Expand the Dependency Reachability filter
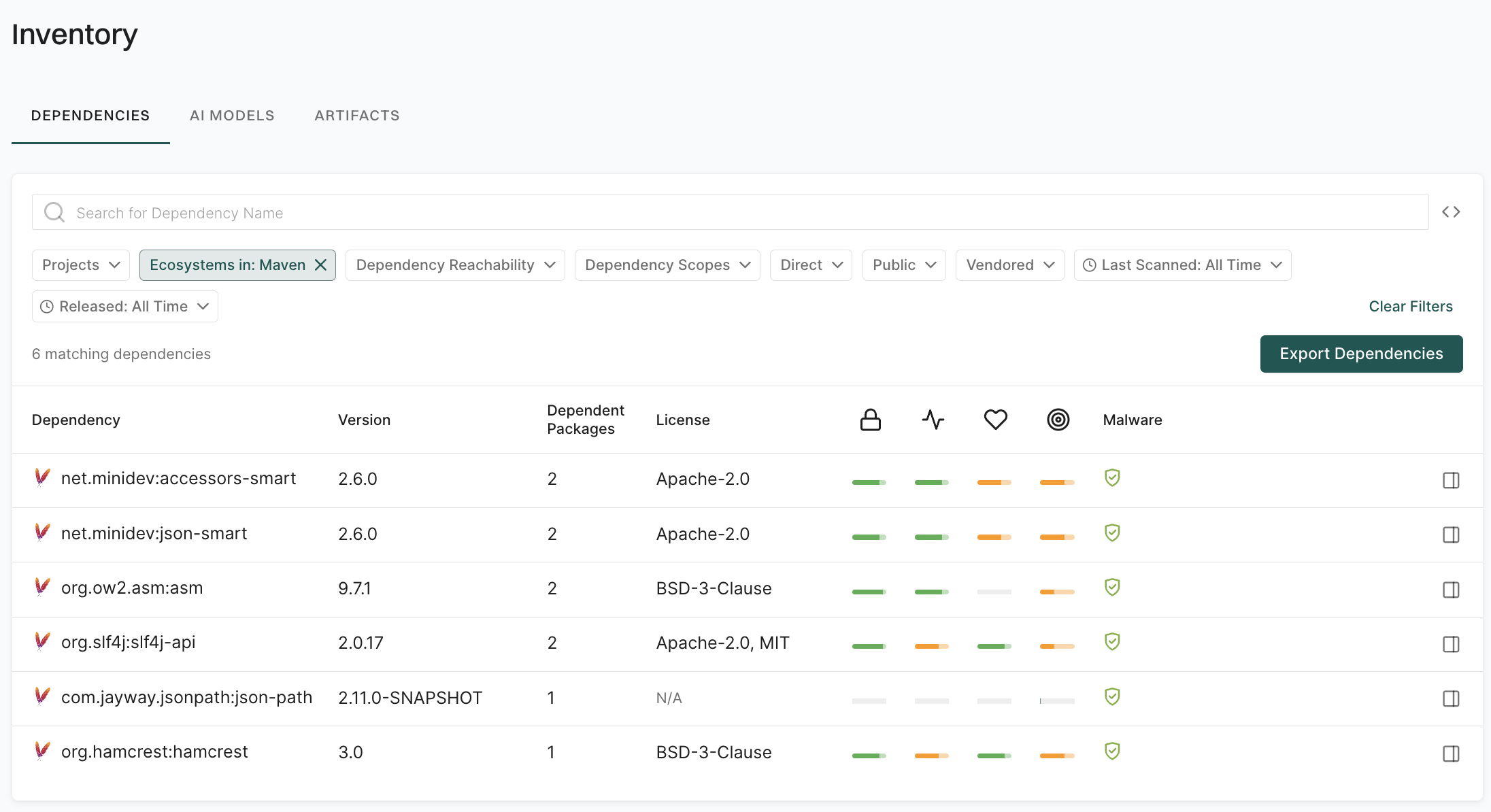This screenshot has width=1491, height=812. click(454, 265)
